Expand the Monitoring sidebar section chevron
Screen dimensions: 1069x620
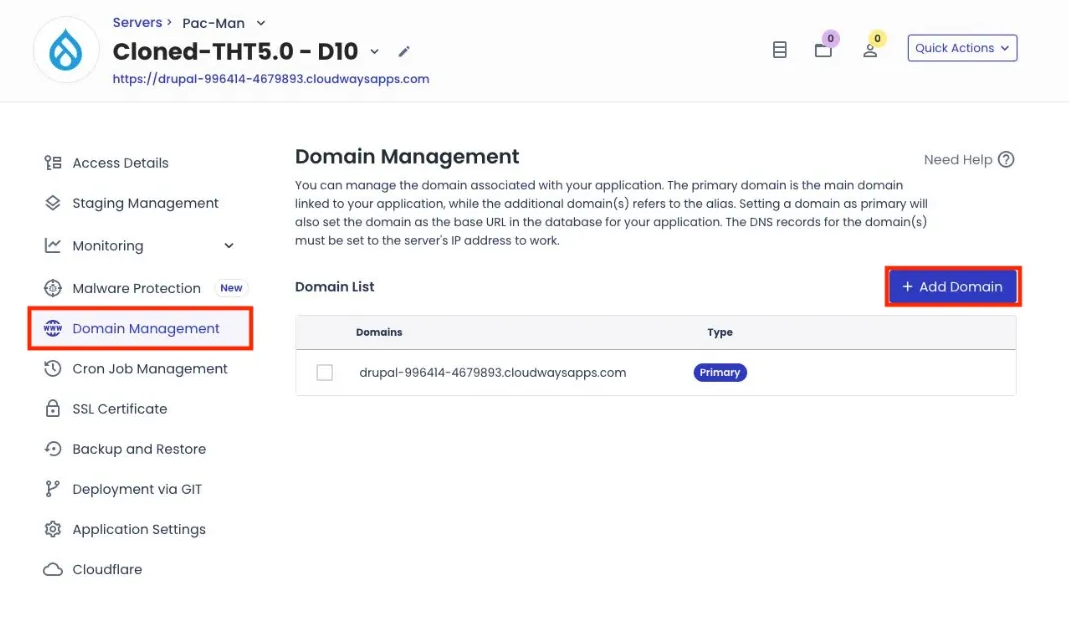229,246
